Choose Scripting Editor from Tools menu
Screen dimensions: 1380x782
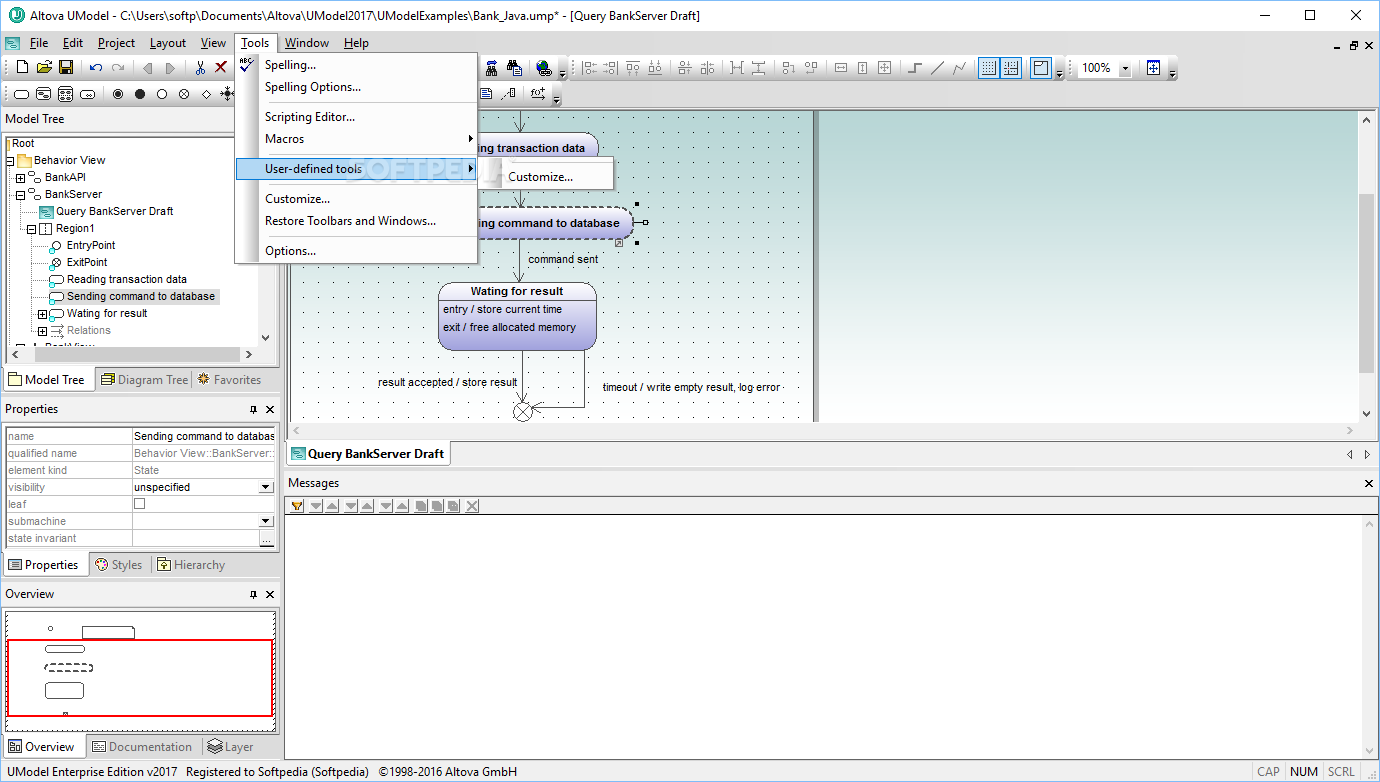pyautogui.click(x=309, y=117)
